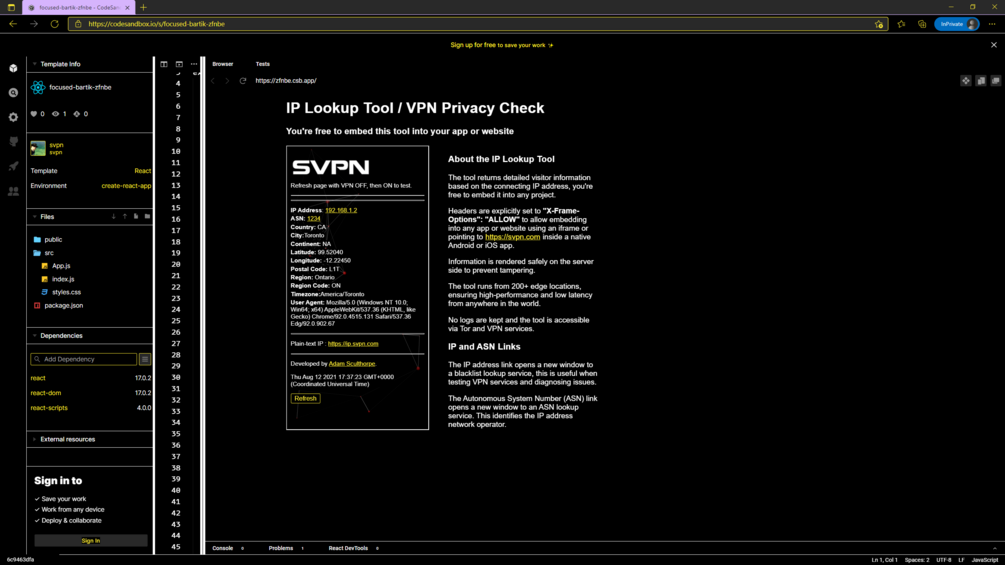
Task: Add page to favorites star in address bar
Action: pos(879,24)
